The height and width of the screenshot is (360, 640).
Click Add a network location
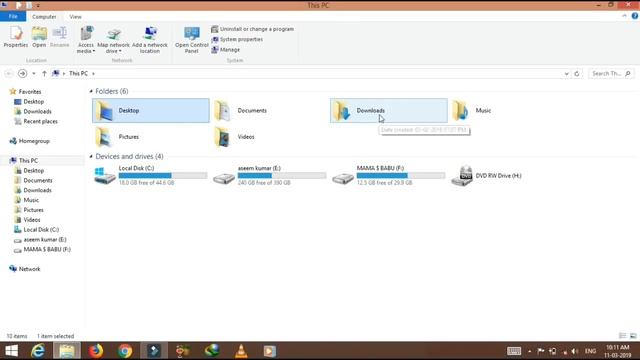coord(150,40)
